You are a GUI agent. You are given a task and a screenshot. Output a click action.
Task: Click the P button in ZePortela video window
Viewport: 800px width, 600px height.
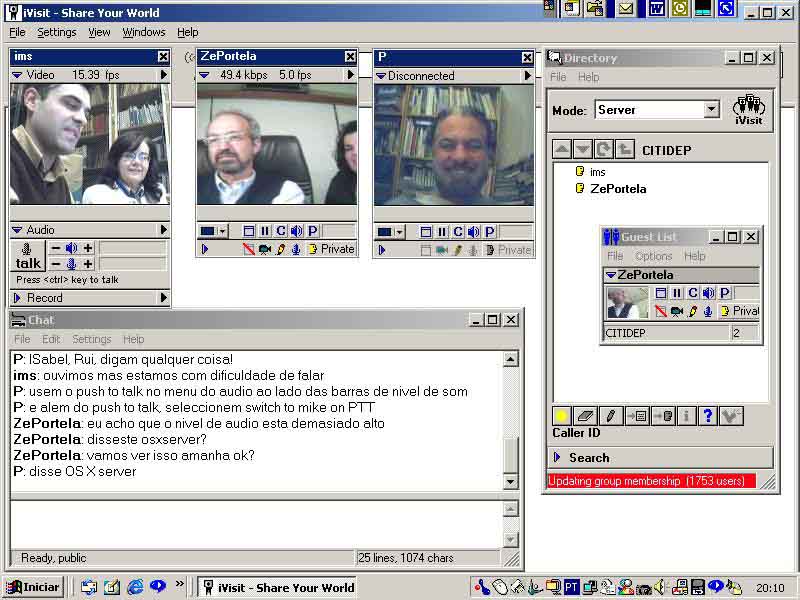[313, 231]
